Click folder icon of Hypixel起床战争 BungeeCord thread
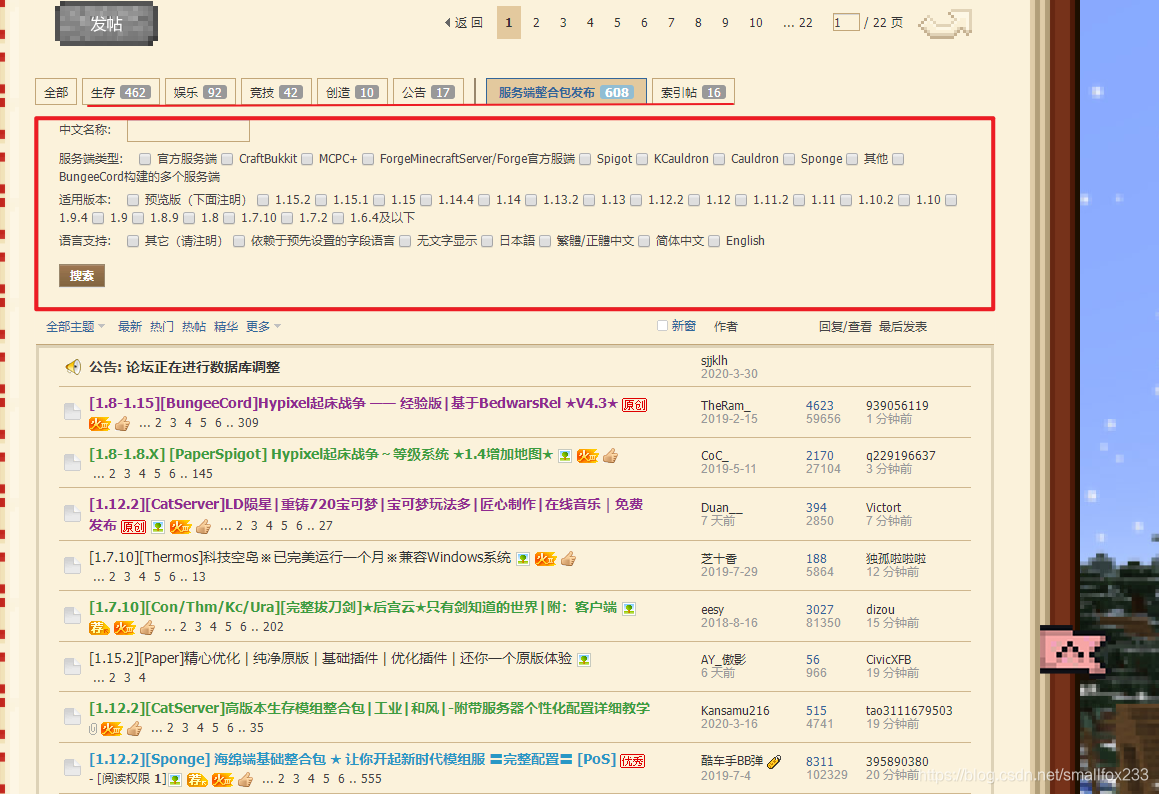This screenshot has height=794, width=1159. [72, 412]
